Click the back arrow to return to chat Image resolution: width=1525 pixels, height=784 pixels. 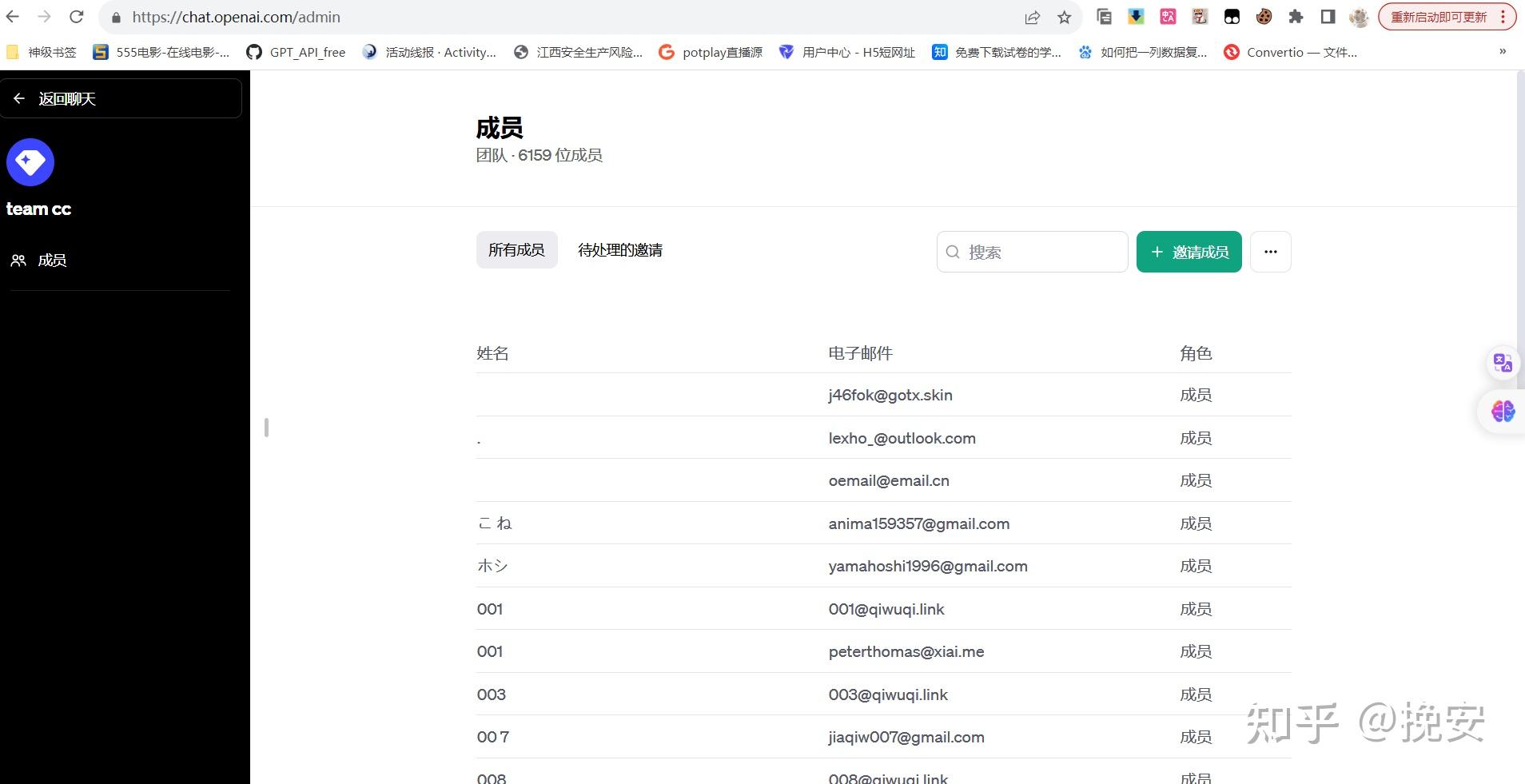click(18, 98)
